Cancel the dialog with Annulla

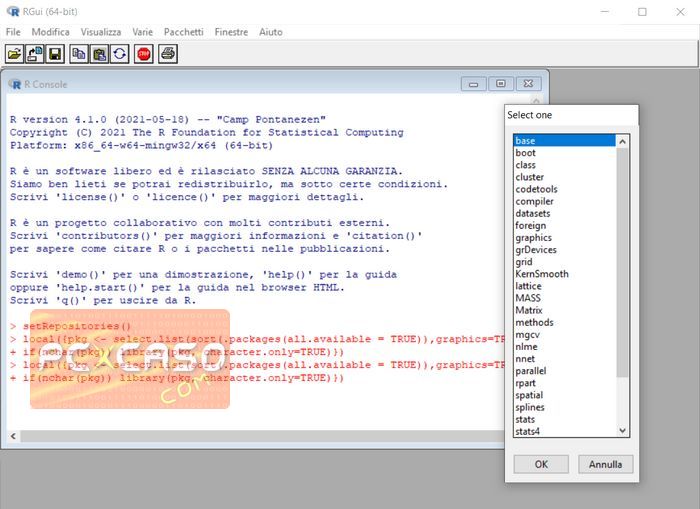pos(605,464)
